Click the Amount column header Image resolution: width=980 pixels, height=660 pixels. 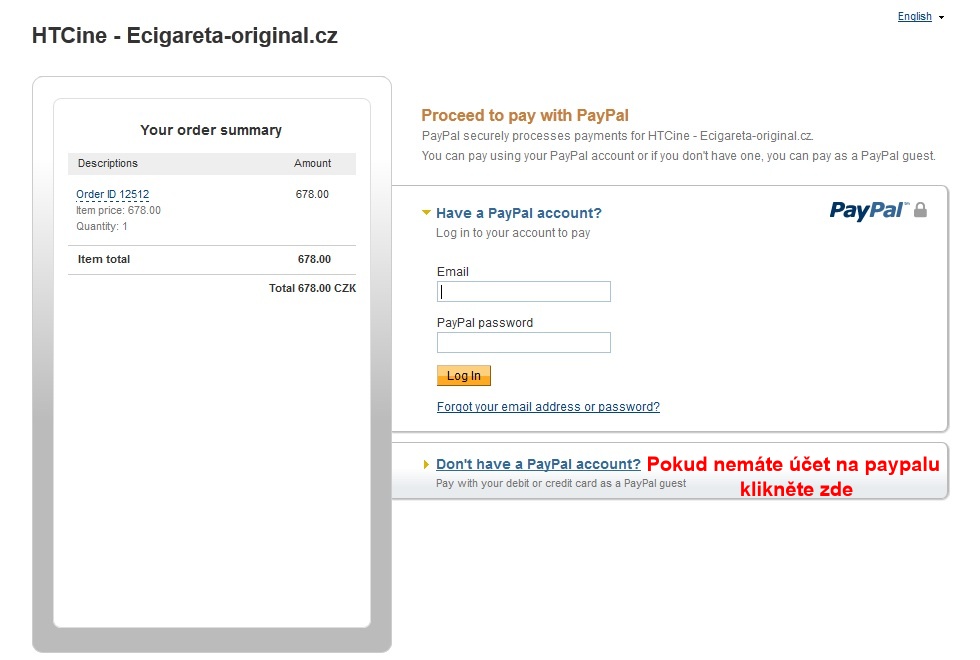pyautogui.click(x=312, y=163)
